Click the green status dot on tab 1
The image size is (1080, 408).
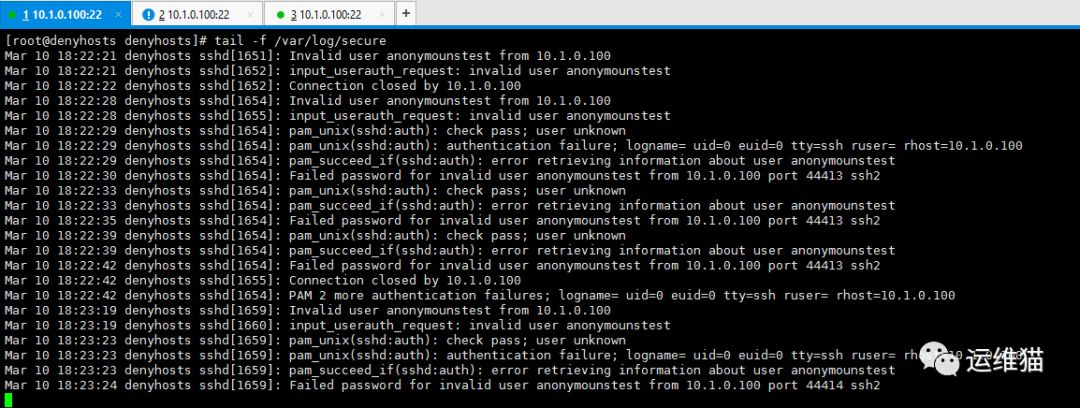pos(12,15)
